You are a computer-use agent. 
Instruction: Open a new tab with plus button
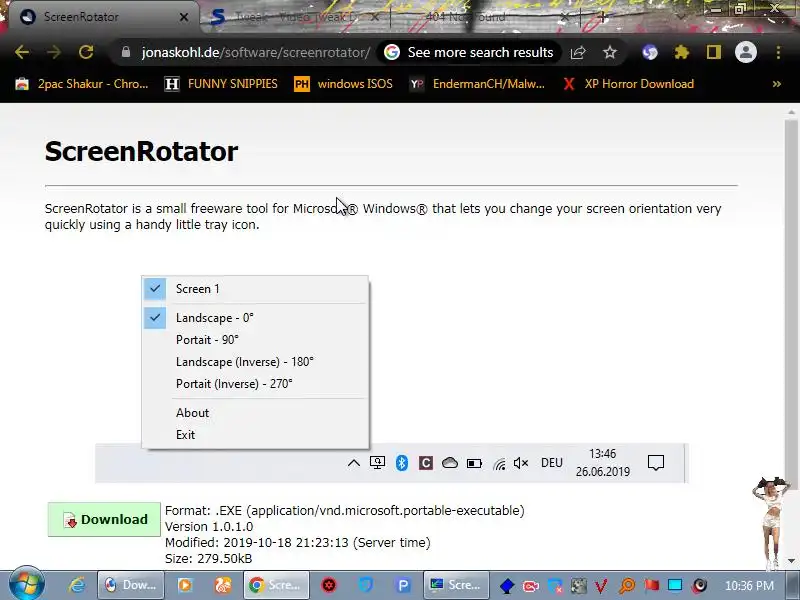pyautogui.click(x=602, y=17)
